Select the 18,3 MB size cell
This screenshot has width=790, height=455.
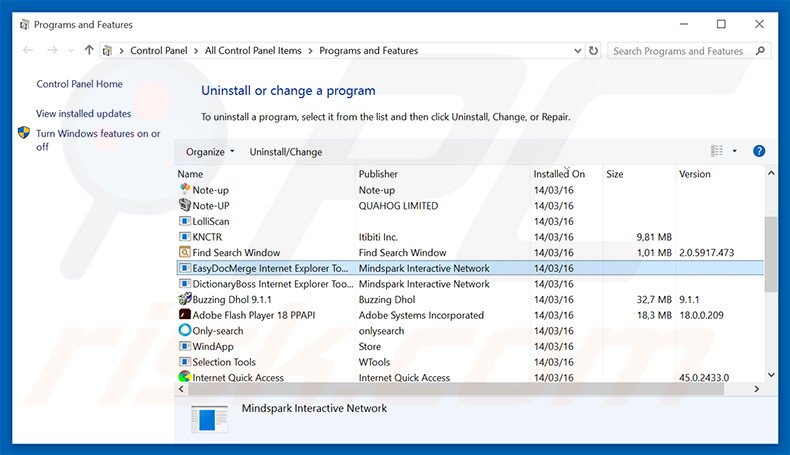pos(654,315)
